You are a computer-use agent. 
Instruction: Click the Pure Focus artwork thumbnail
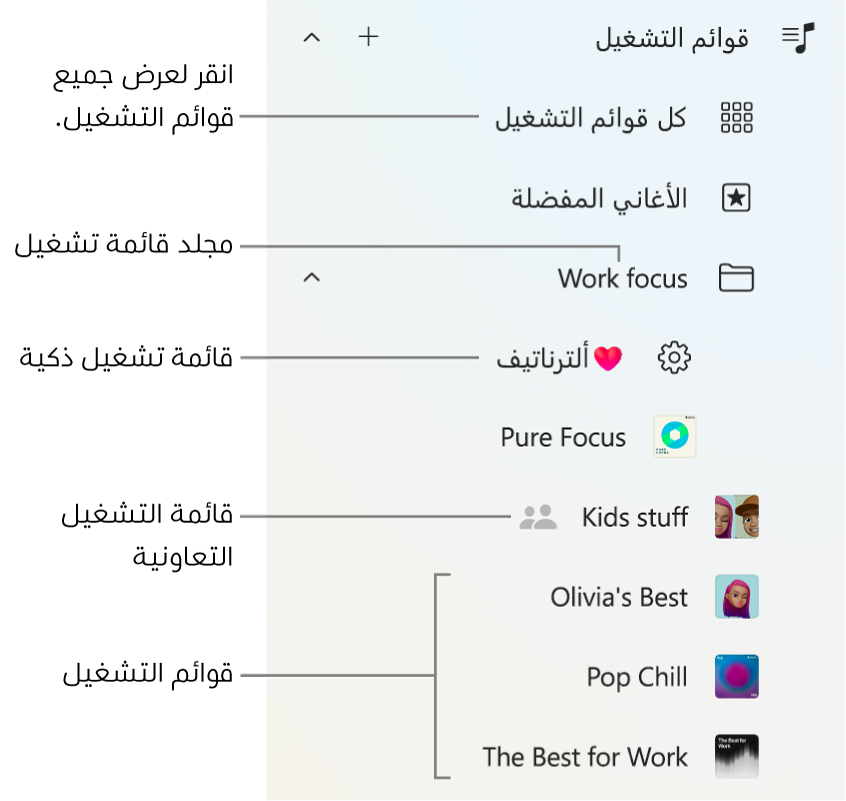click(673, 437)
